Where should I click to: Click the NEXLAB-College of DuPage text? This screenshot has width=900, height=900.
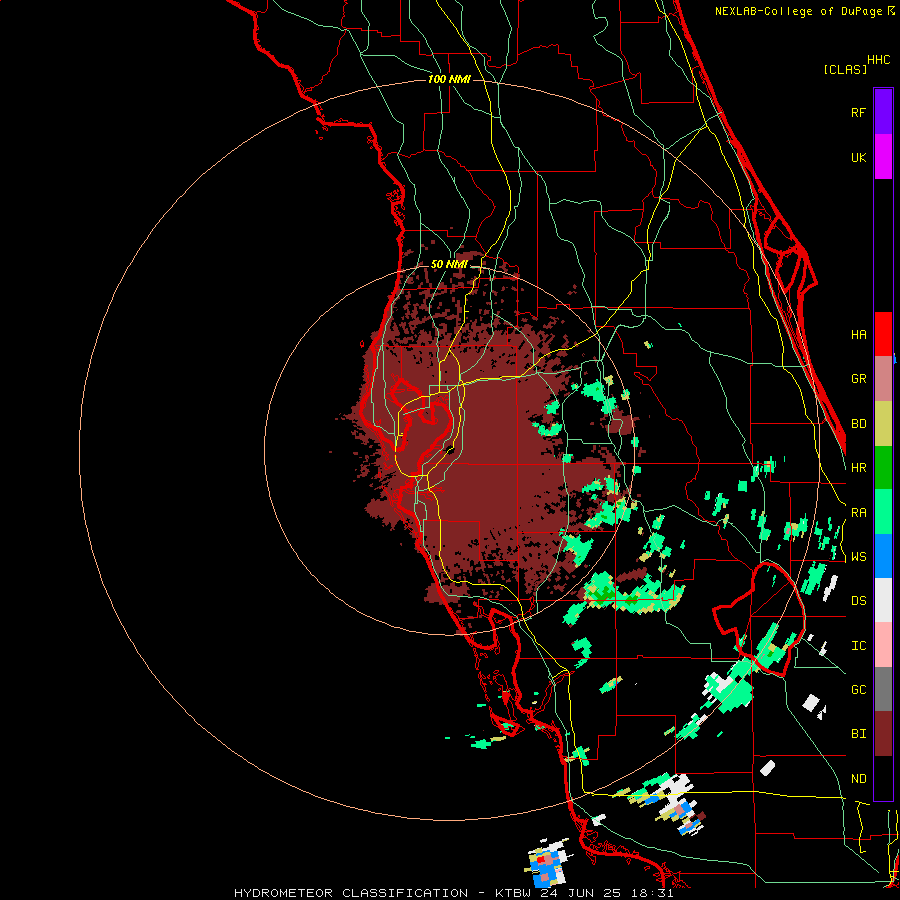tap(800, 11)
